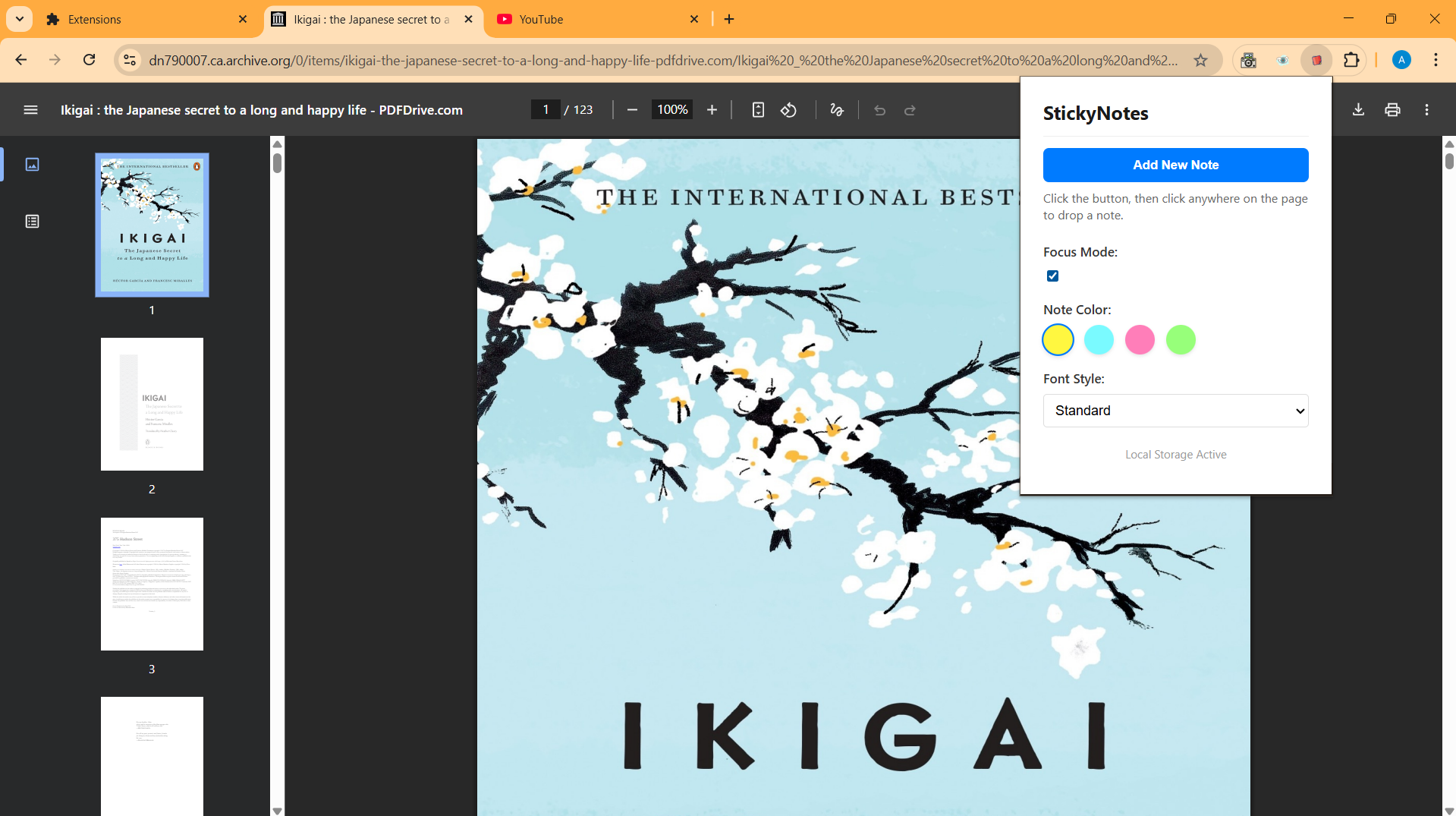Download the PDF file

point(1358,110)
